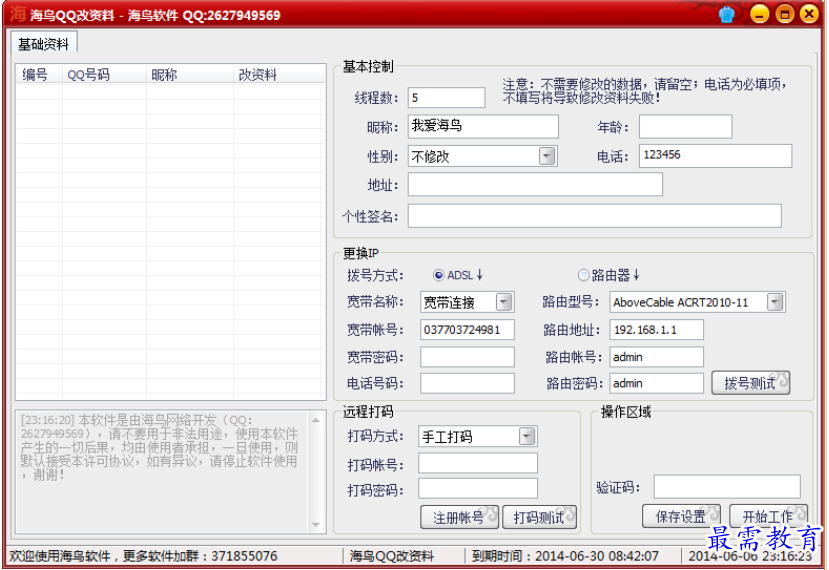The width and height of the screenshot is (829, 570).
Task: Click the 海 app logo in title bar
Action: point(17,14)
